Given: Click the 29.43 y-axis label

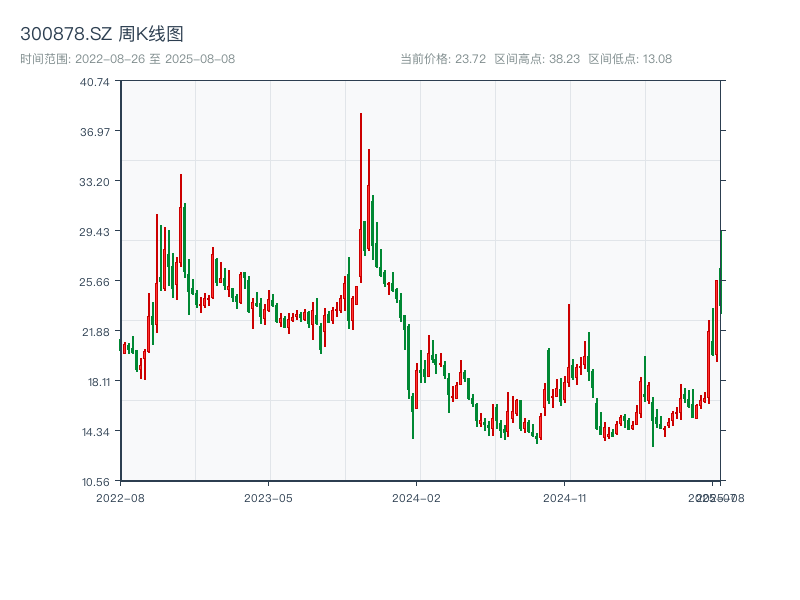Looking at the screenshot, I should coord(94,232).
